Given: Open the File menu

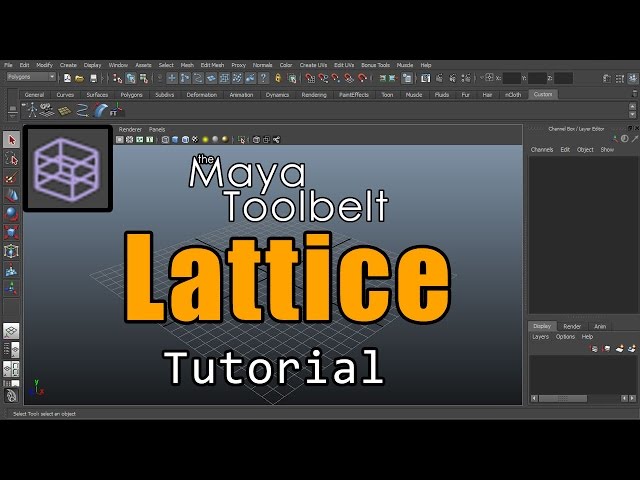Looking at the screenshot, I should coord(8,65).
